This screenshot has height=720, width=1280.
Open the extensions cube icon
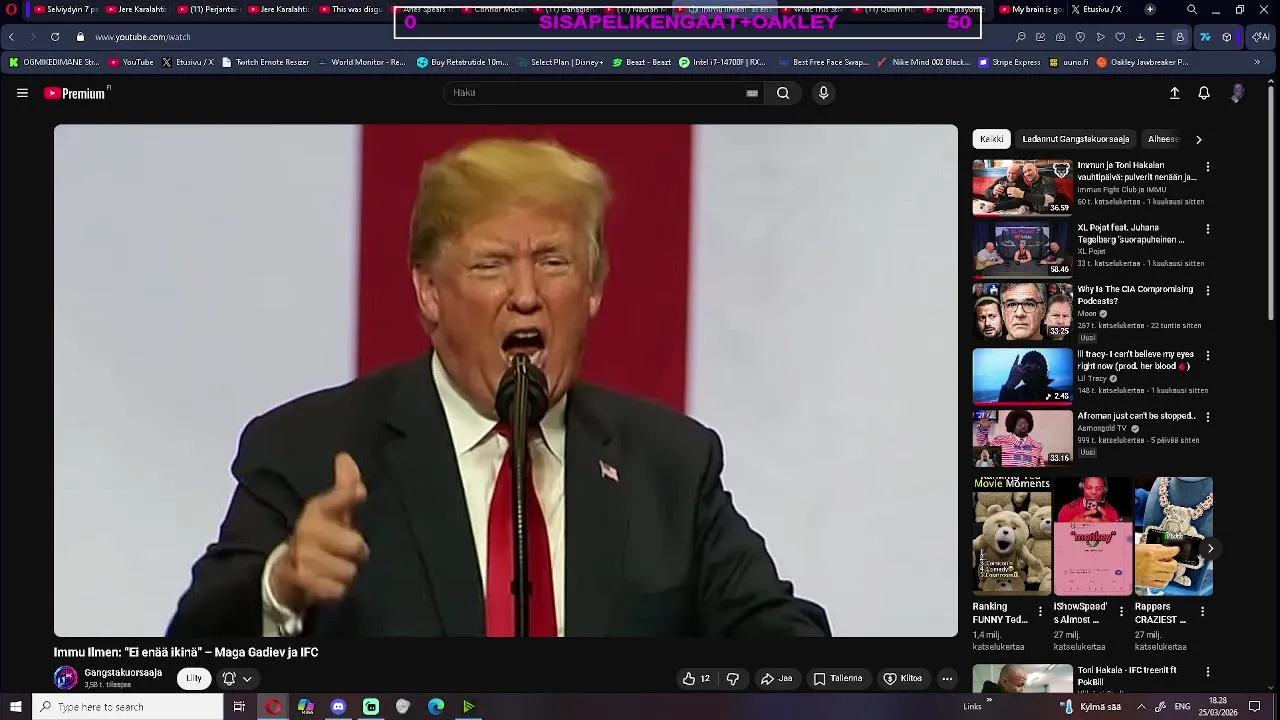click(1227, 37)
